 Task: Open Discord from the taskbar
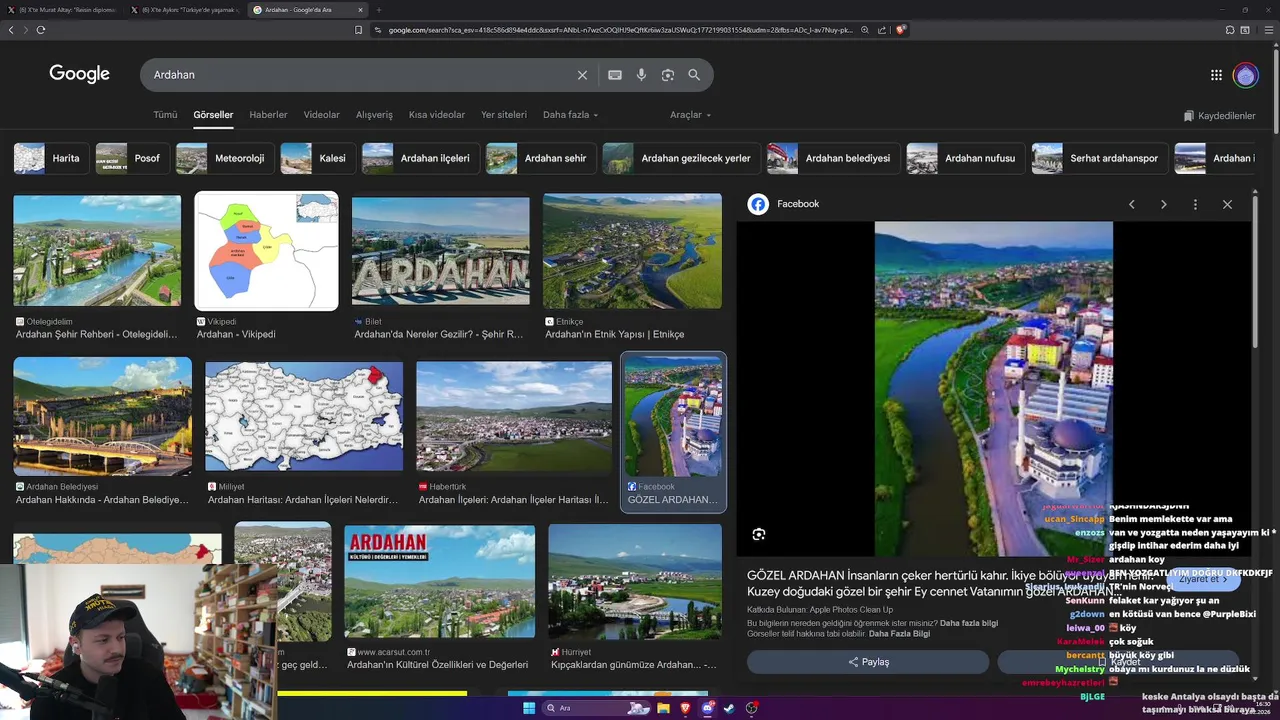708,708
